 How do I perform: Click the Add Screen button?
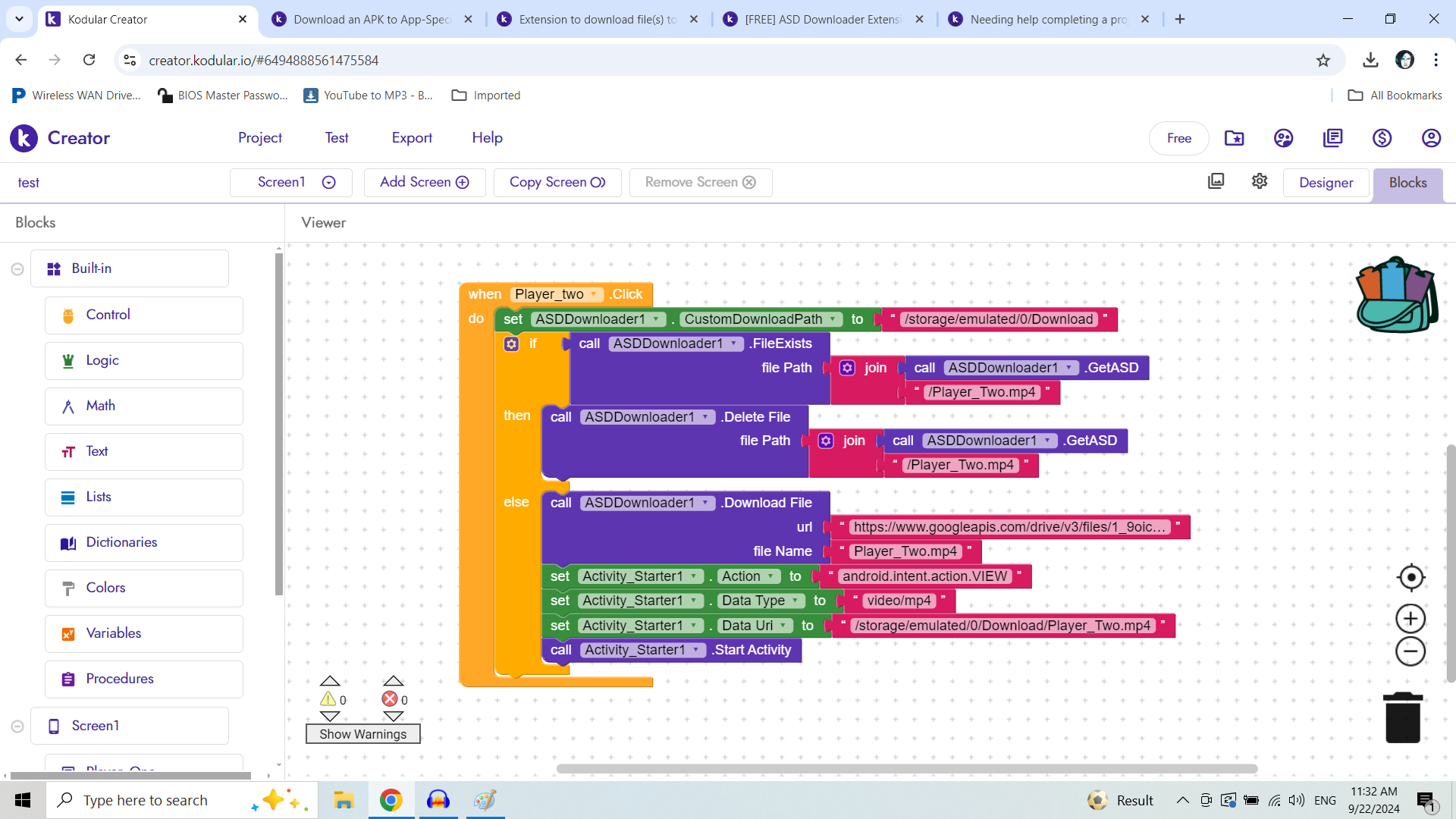[424, 182]
